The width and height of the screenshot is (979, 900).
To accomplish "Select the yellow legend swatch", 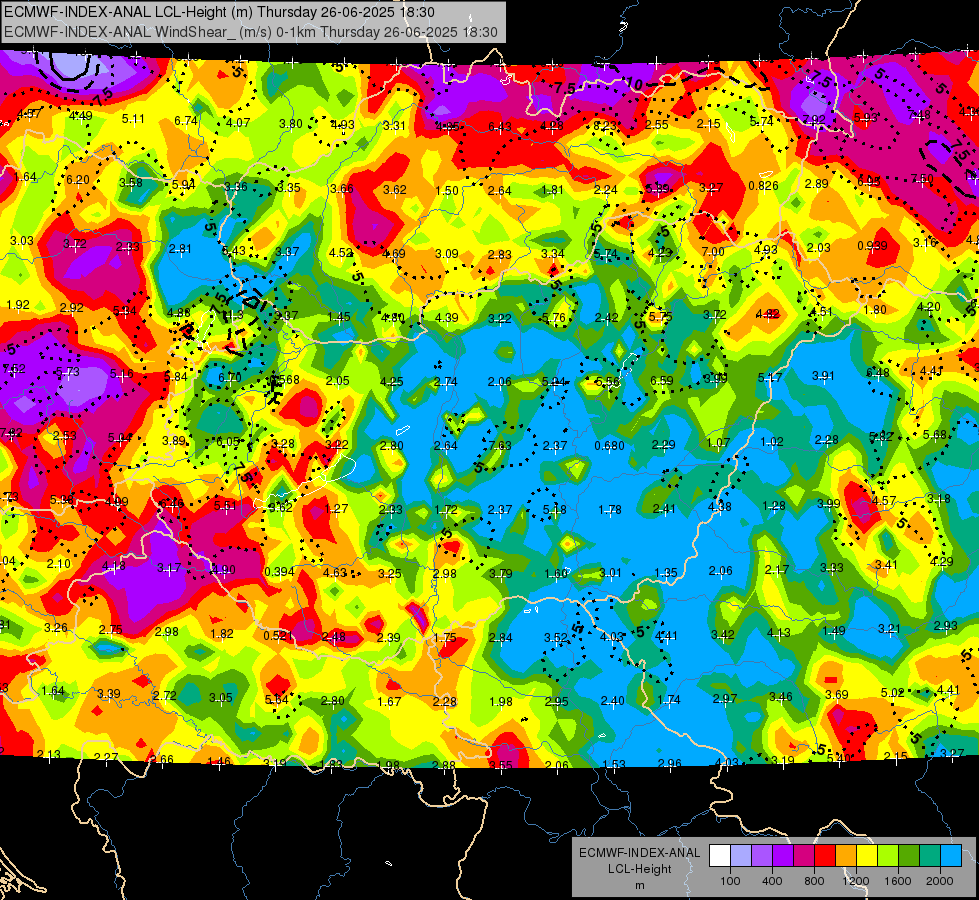I will 867,856.
